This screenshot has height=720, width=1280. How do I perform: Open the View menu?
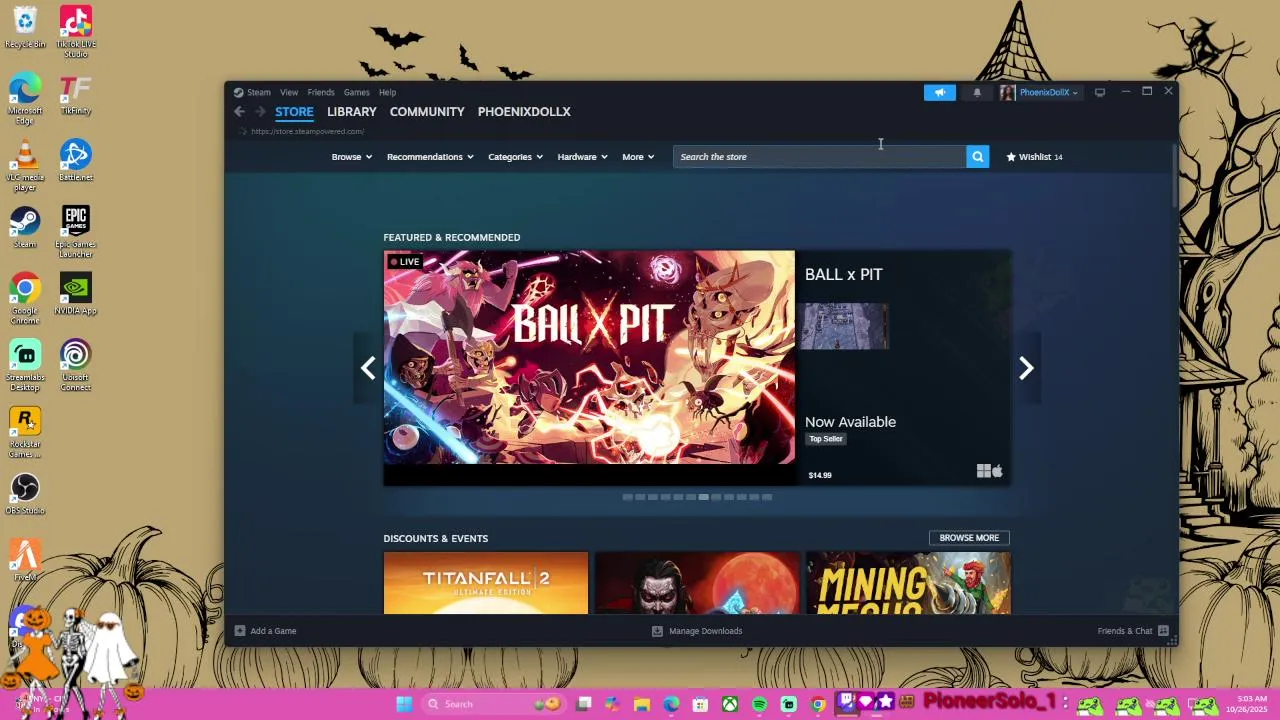tap(289, 92)
